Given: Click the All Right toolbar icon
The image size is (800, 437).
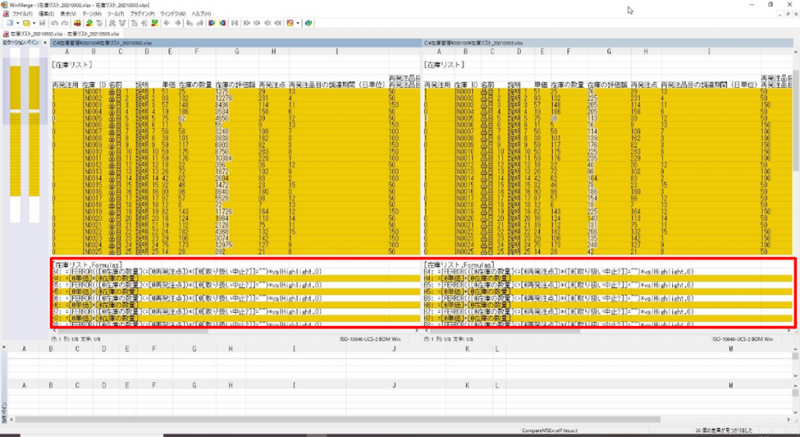Looking at the screenshot, I should (211, 23).
